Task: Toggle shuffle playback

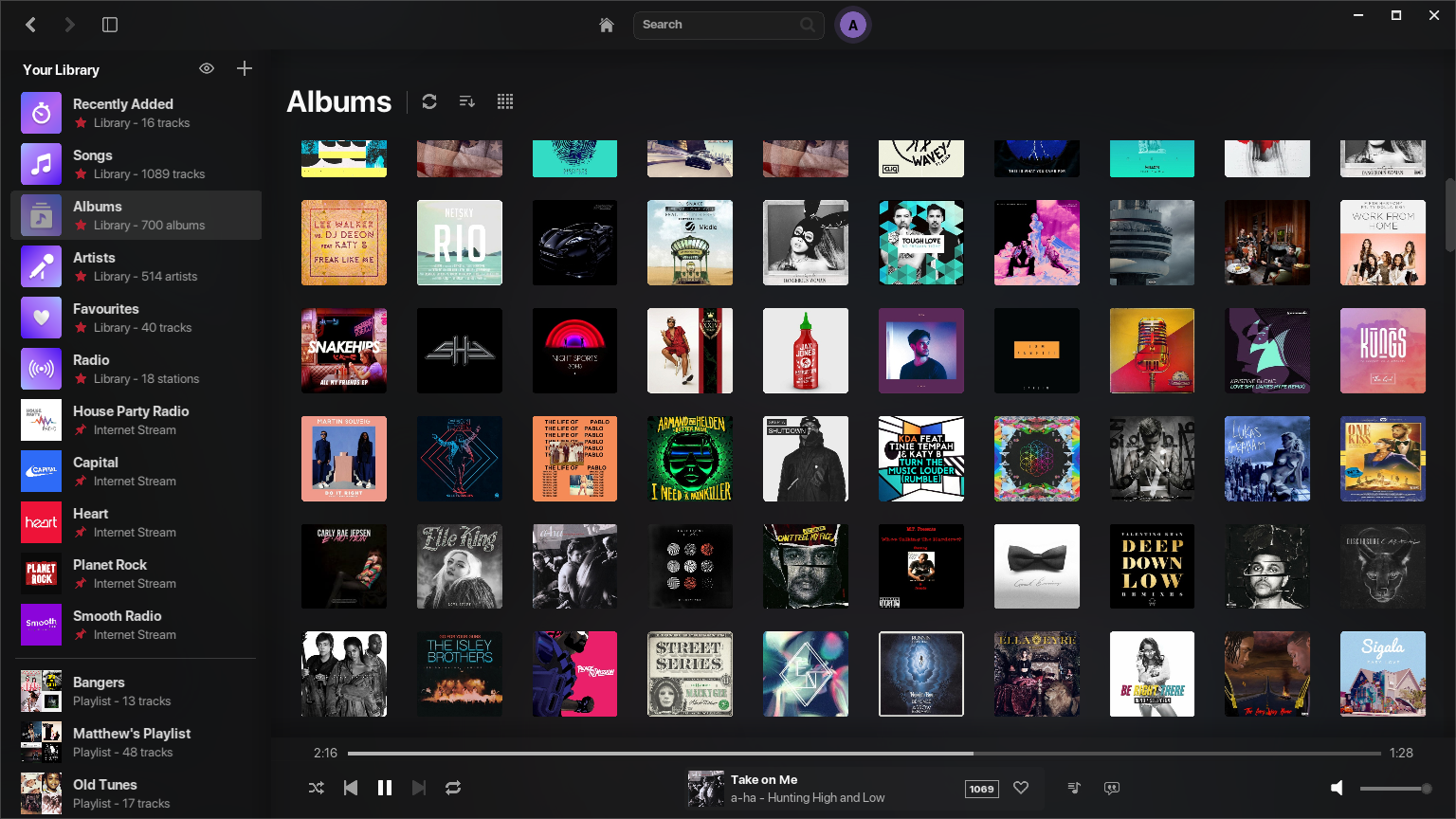Action: point(317,788)
